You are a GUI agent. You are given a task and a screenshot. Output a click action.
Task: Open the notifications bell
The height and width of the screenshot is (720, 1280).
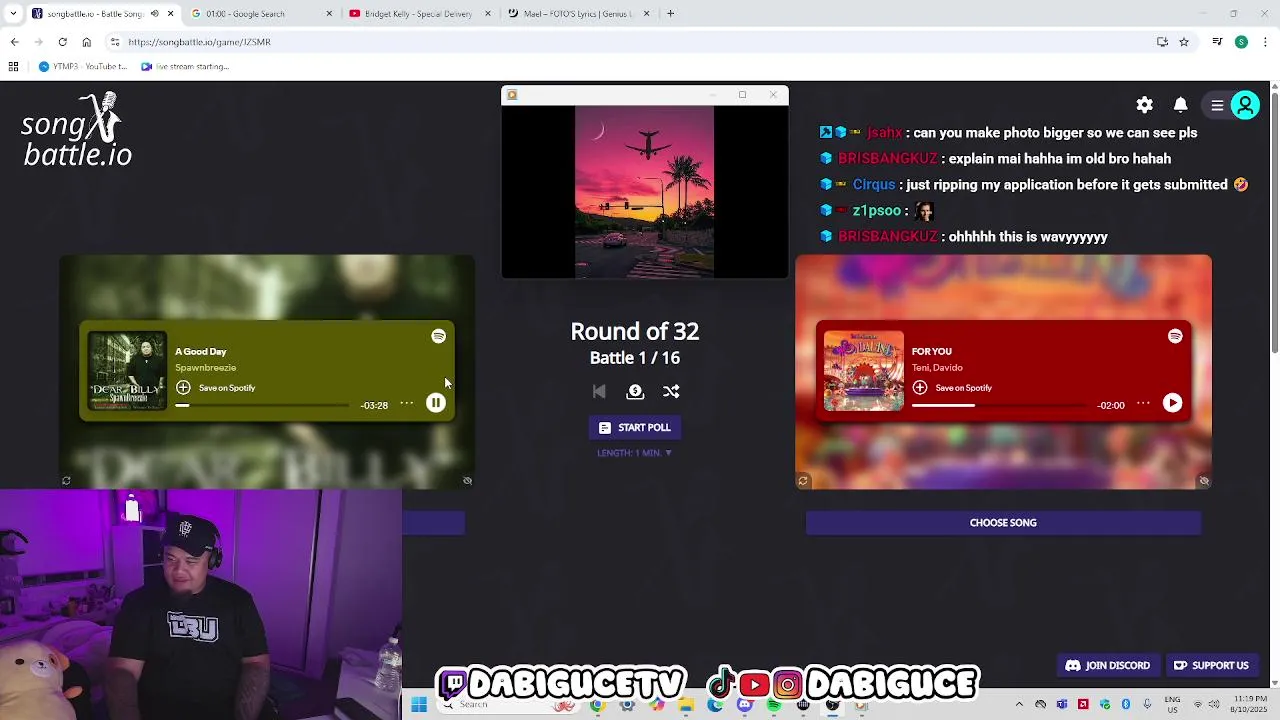point(1181,105)
